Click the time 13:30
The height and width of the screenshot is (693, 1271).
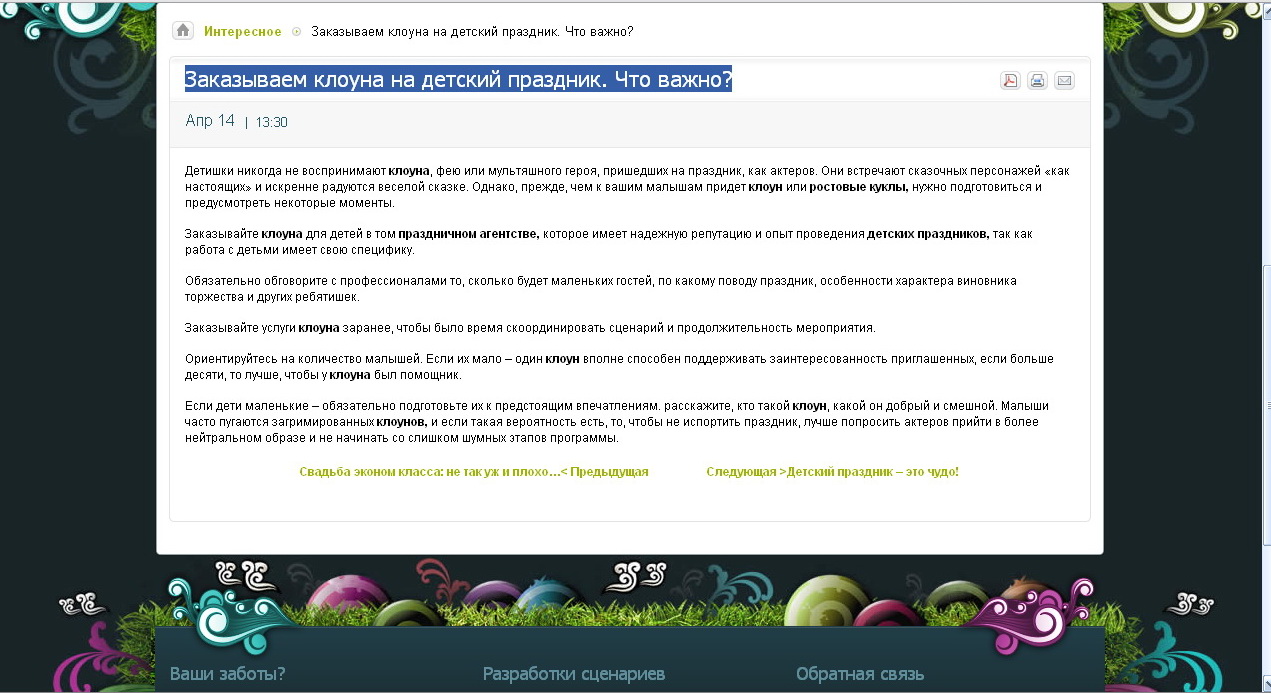(272, 123)
